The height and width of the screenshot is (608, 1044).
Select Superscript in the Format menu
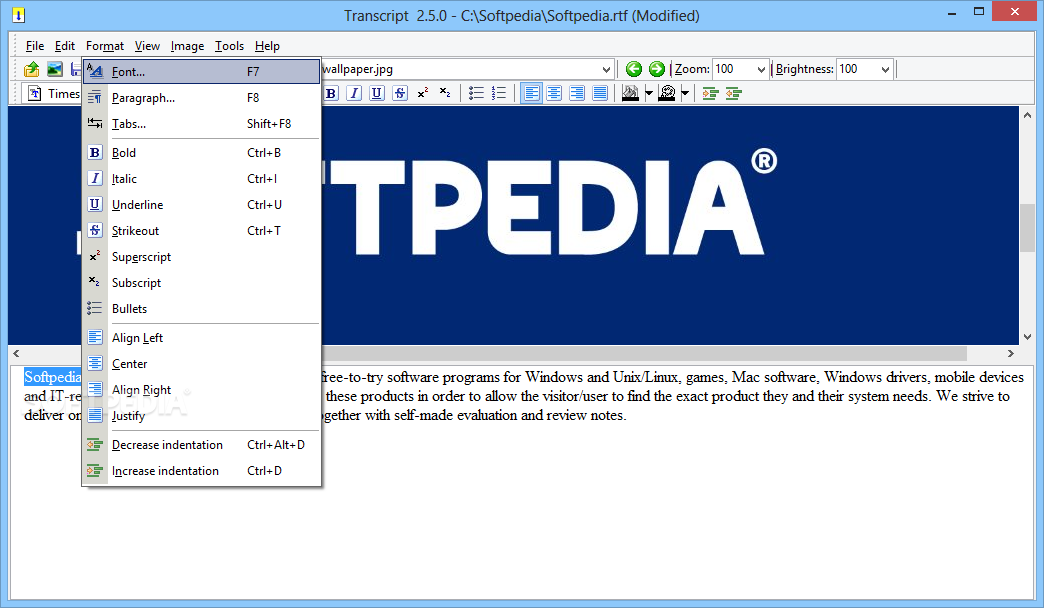coord(202,256)
